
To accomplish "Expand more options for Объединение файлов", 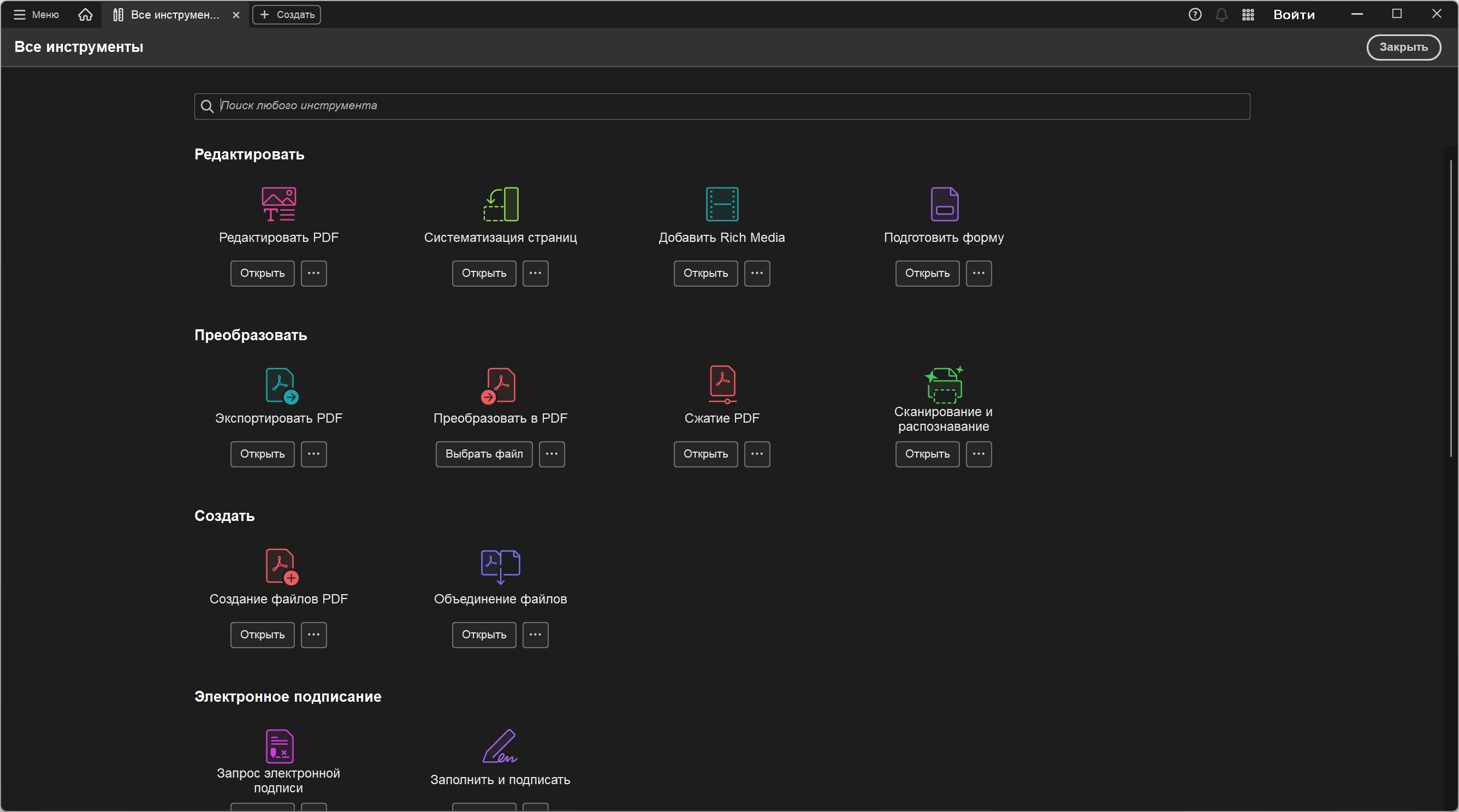I will coord(535,635).
